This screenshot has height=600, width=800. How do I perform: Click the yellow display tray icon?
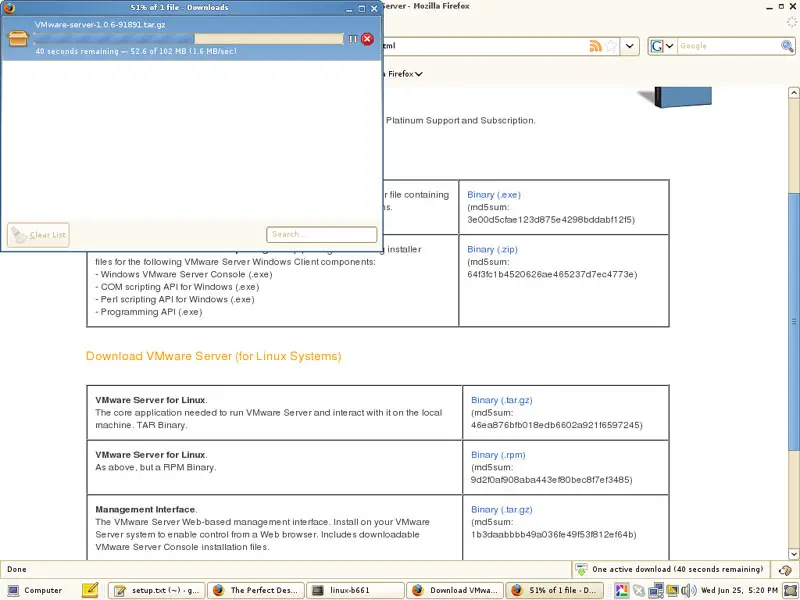tap(672, 590)
